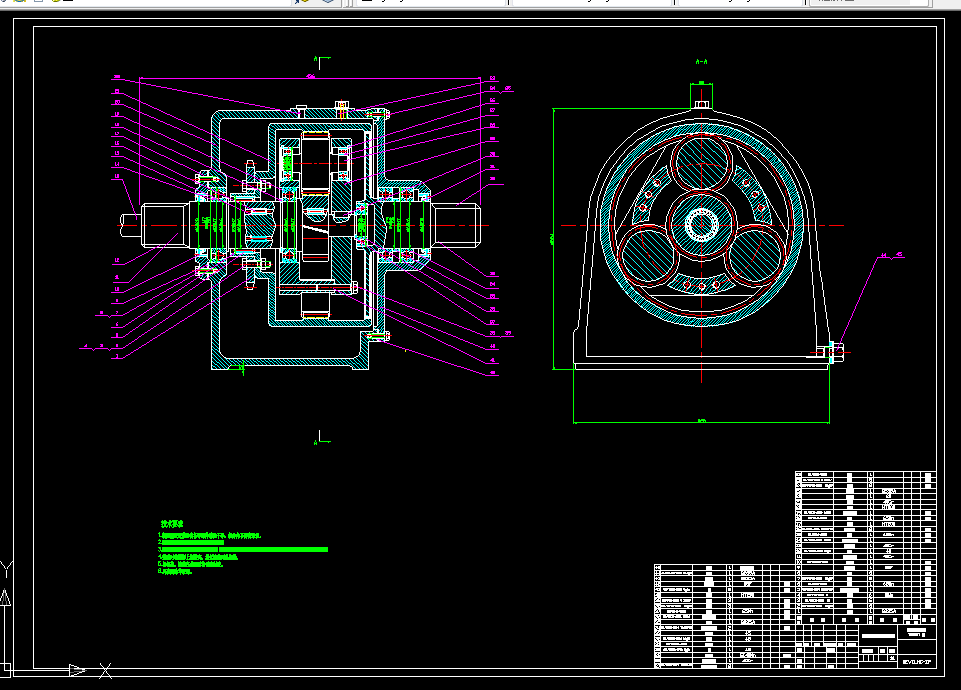Viewport: 961px width, 690px height.
Task: Select the lower-right planet gear in A-A view
Action: pyautogui.click(x=754, y=256)
